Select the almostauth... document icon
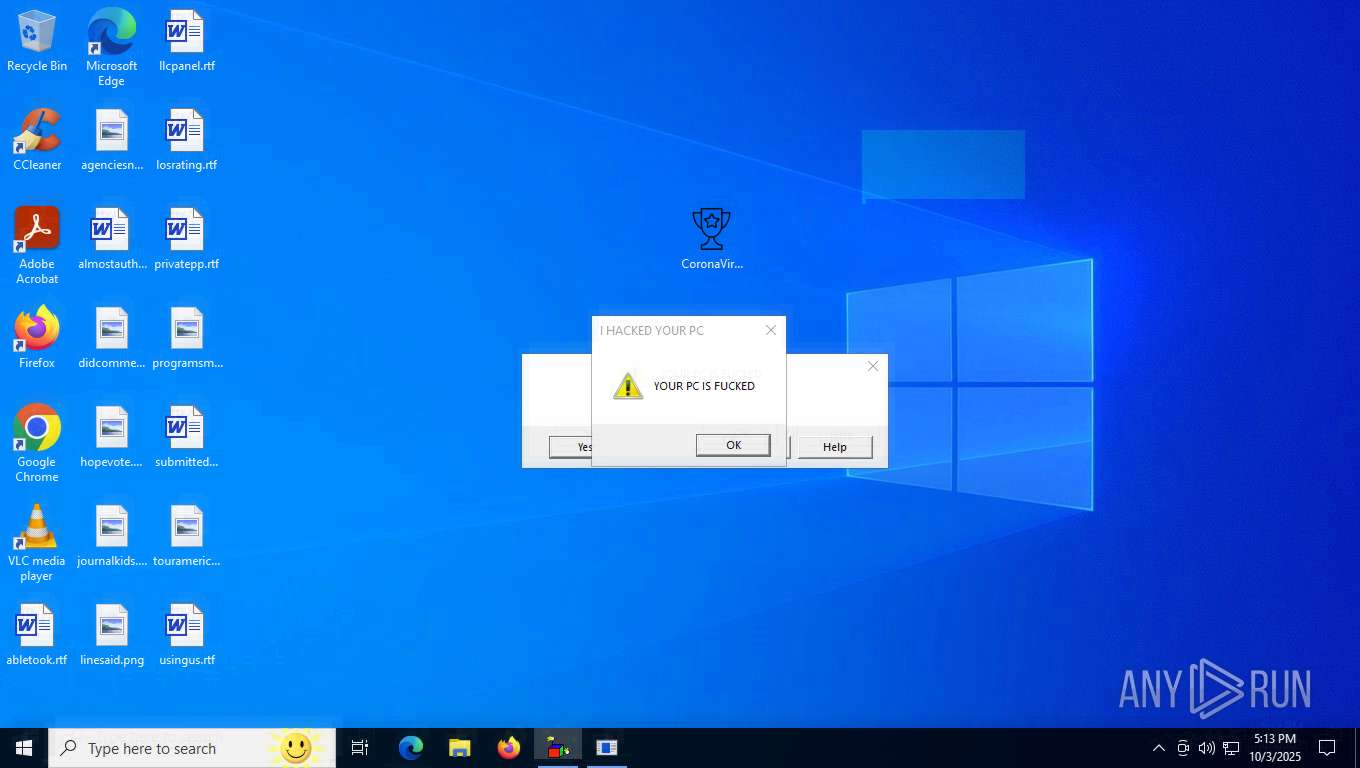 pyautogui.click(x=112, y=239)
